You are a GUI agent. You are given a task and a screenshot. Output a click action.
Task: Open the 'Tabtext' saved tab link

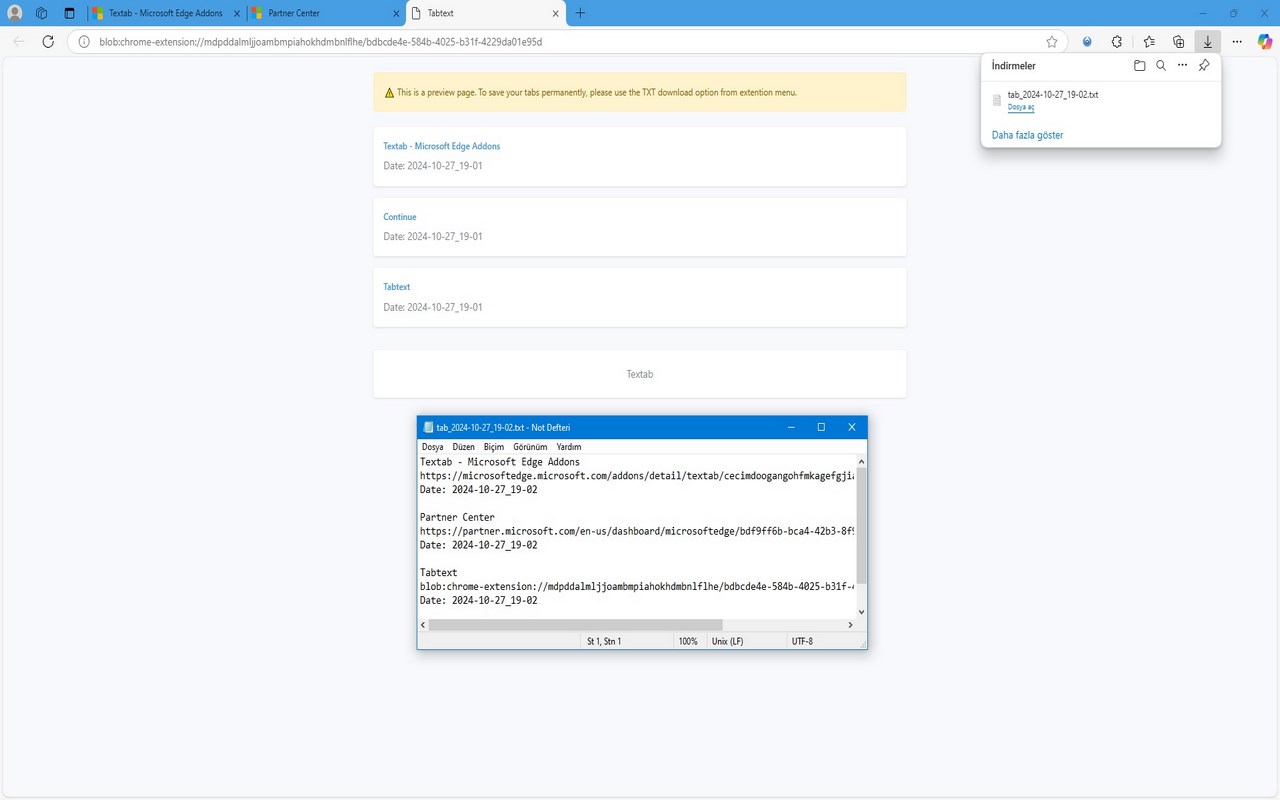pos(397,287)
